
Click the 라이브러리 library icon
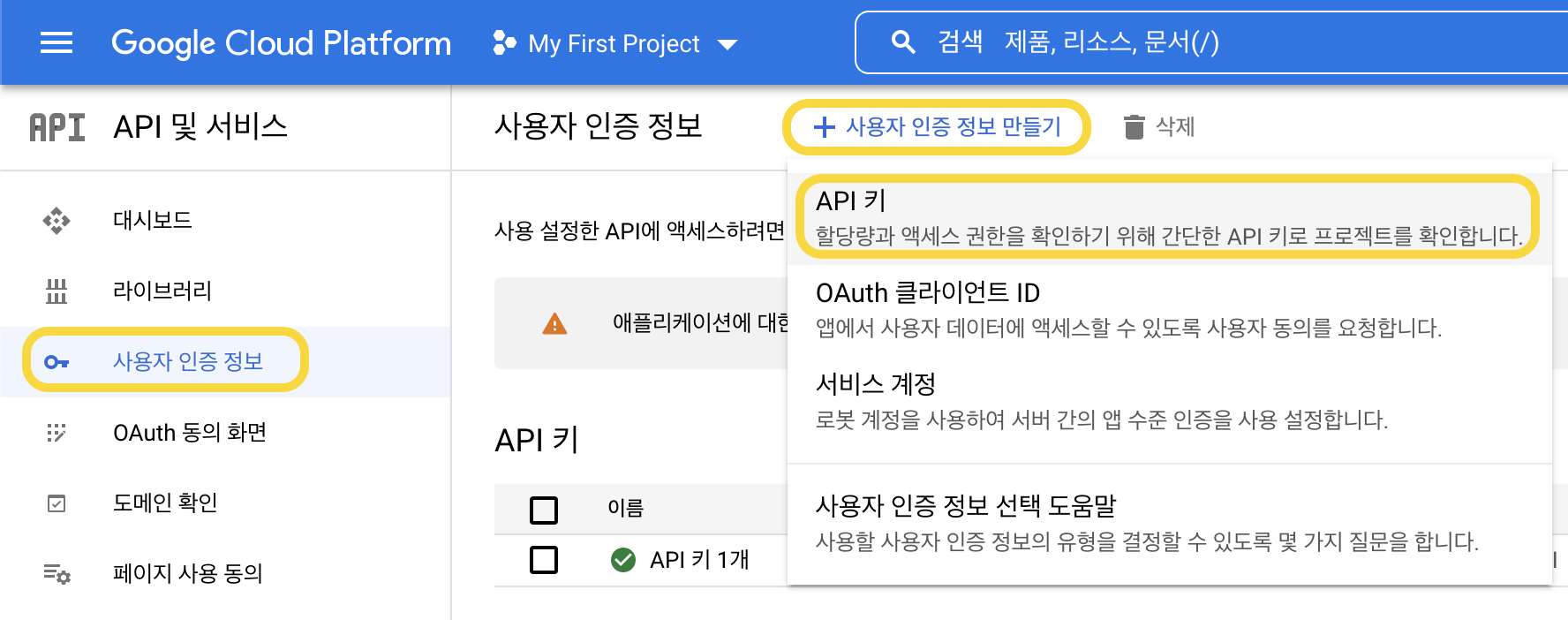point(57,291)
